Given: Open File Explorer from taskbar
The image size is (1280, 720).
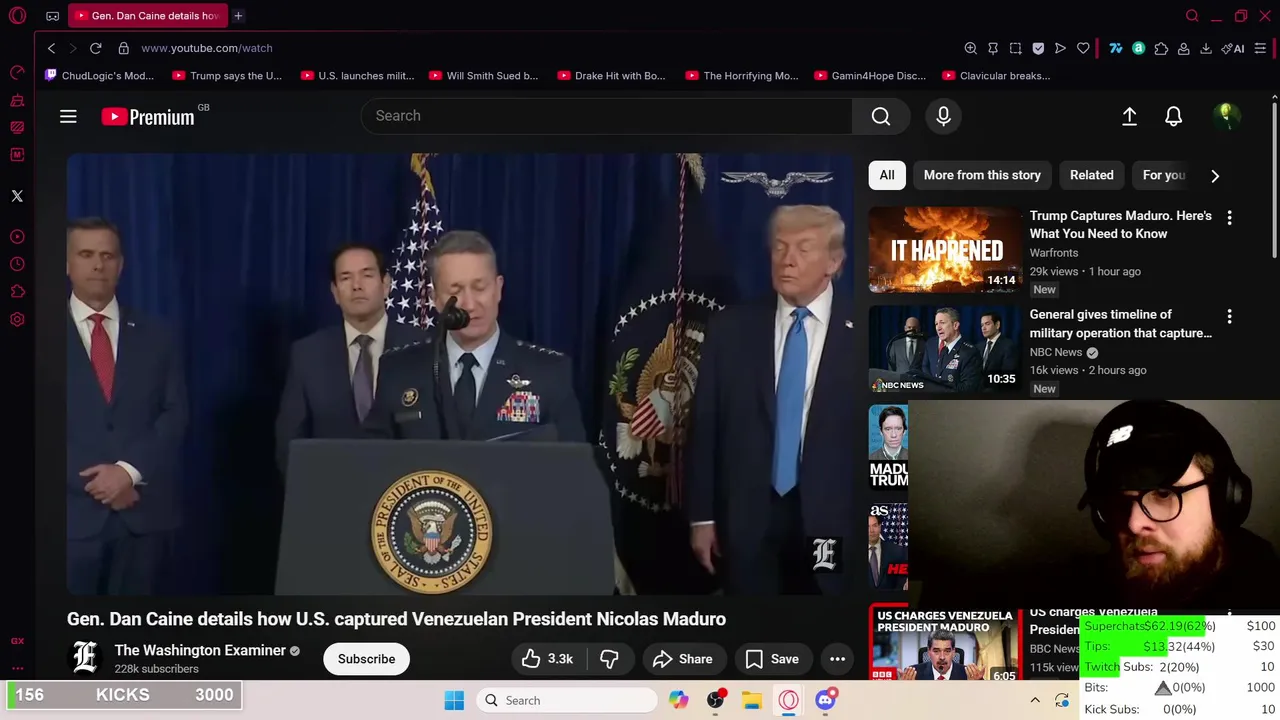Looking at the screenshot, I should coord(752,700).
